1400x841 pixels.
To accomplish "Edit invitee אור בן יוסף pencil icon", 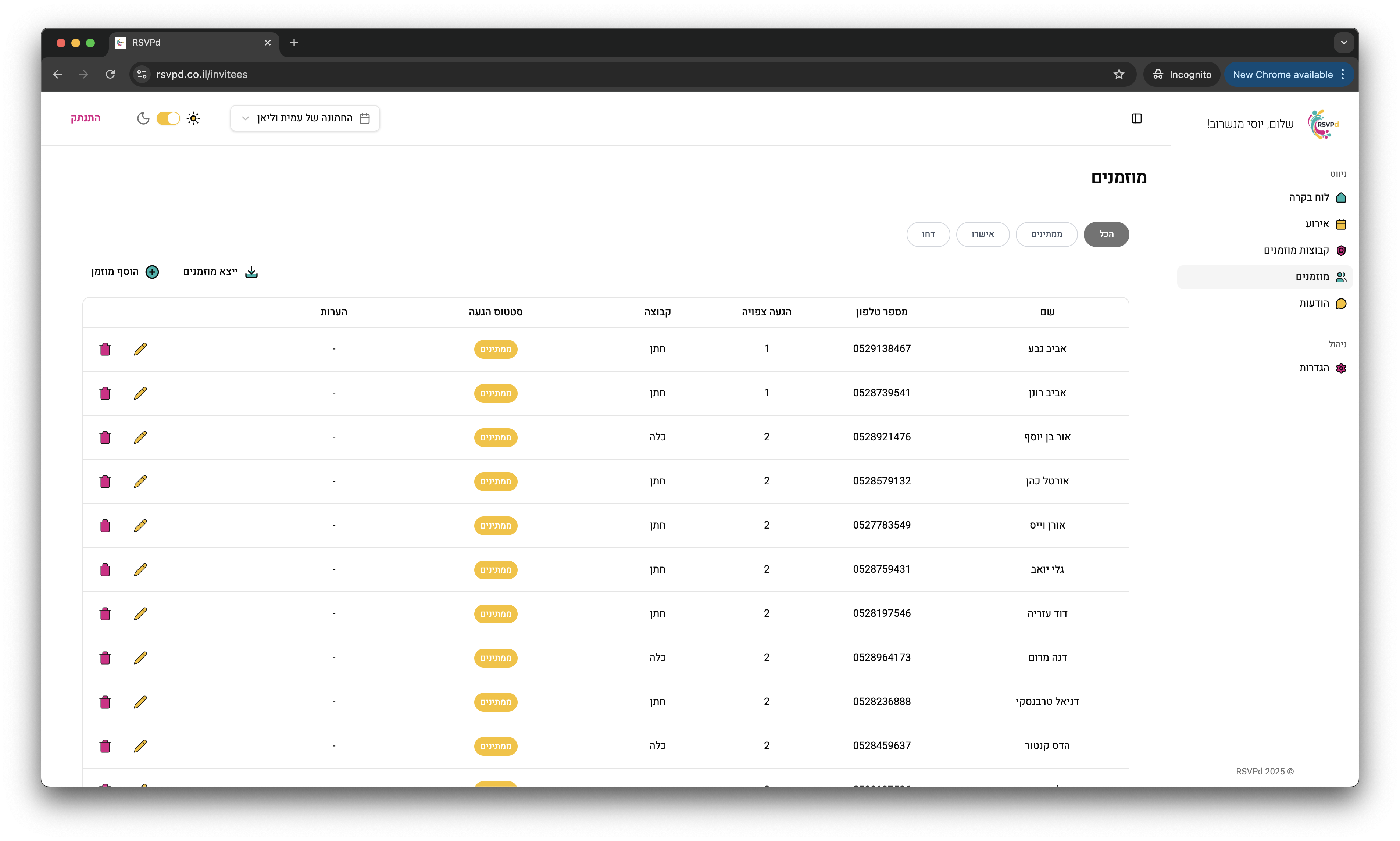I will click(x=140, y=437).
